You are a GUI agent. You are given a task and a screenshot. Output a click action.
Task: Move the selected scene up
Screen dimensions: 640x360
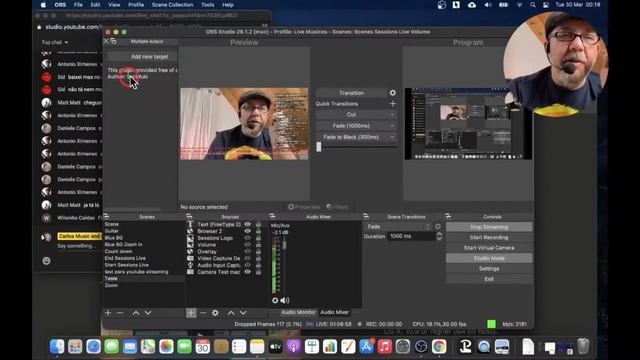(x=136, y=313)
